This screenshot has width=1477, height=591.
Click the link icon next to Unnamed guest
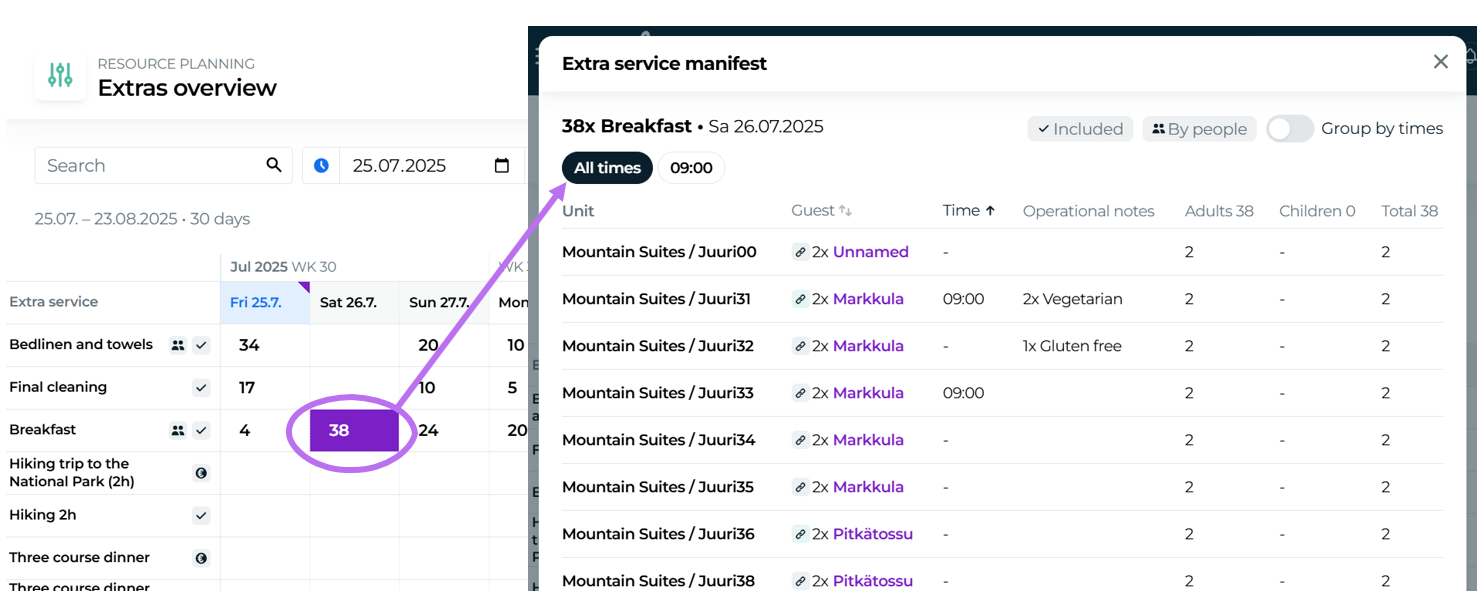click(800, 253)
